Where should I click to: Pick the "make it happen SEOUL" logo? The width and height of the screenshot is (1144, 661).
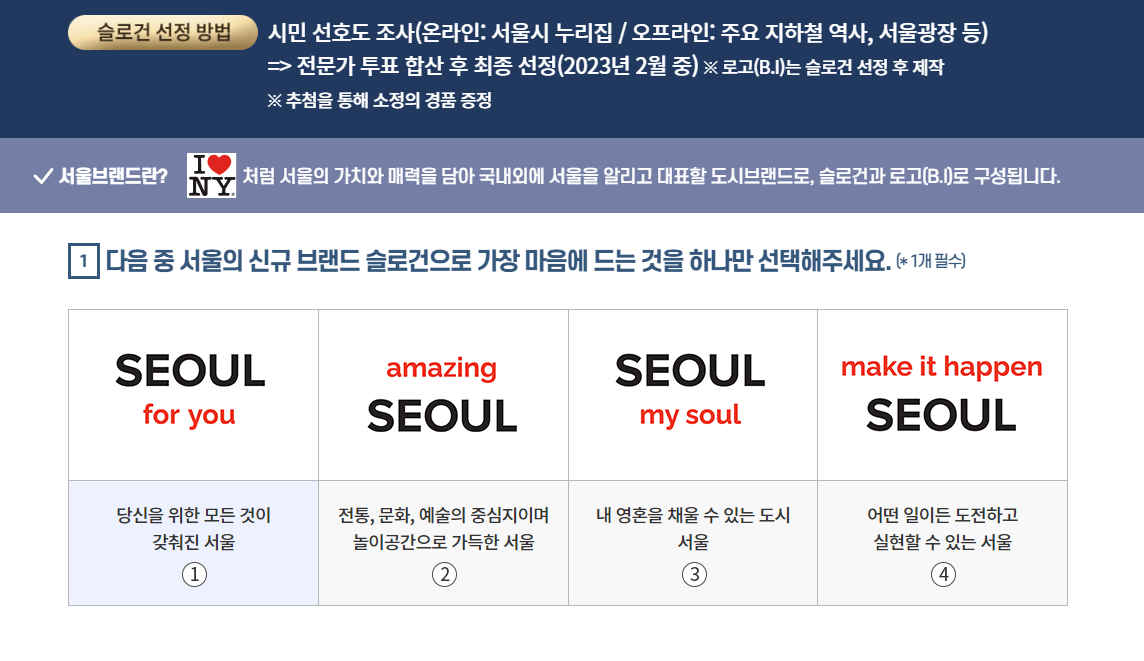[x=942, y=394]
